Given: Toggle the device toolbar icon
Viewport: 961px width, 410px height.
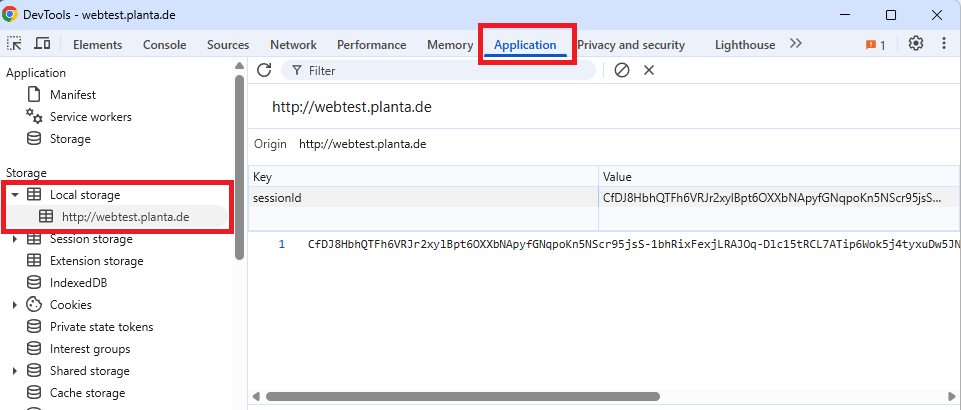Looking at the screenshot, I should [x=42, y=44].
